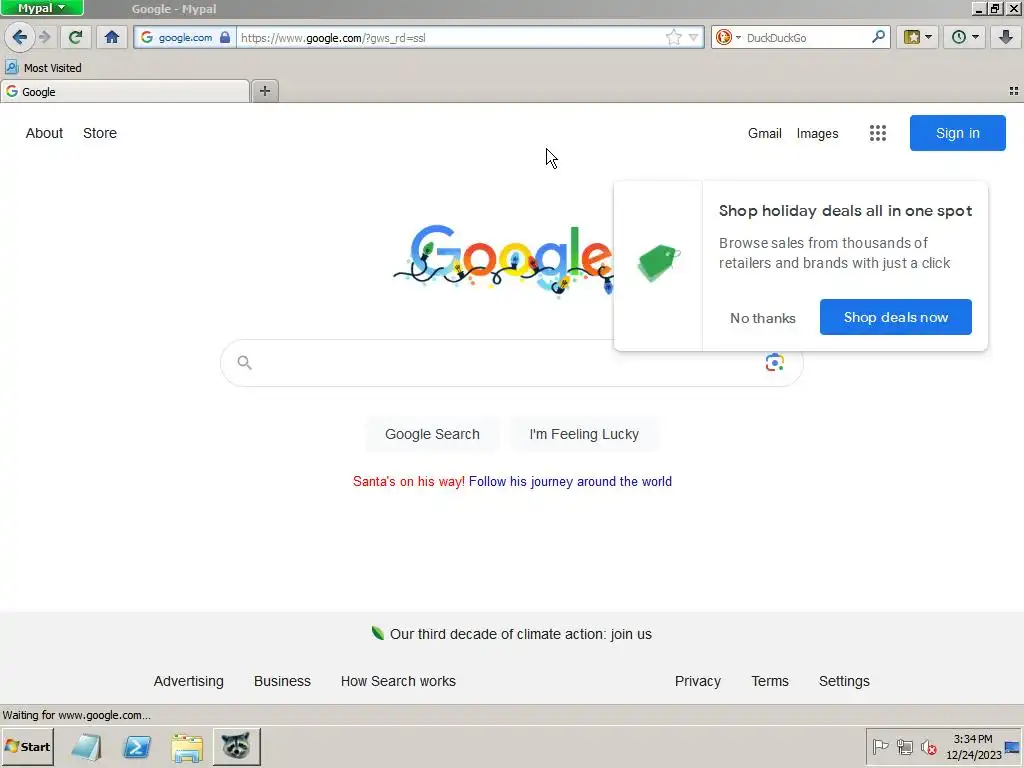Open the About link

[44, 133]
